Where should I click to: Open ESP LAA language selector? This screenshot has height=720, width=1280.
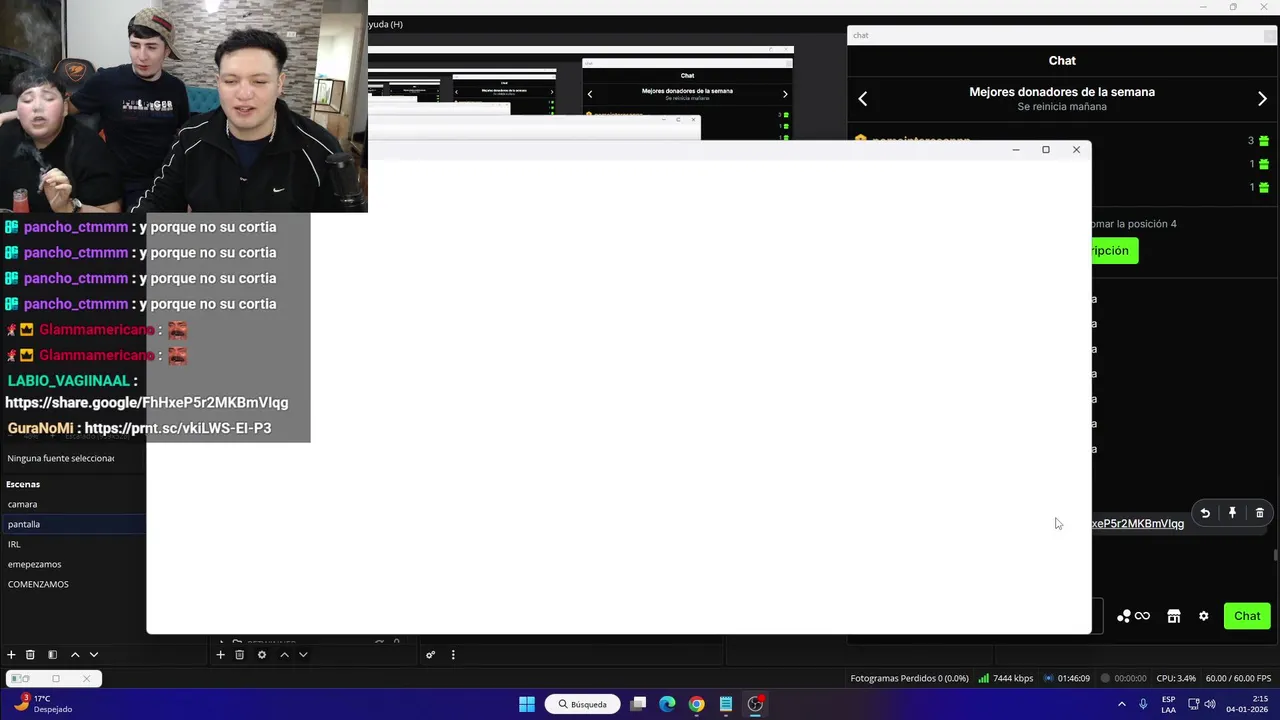pyautogui.click(x=1168, y=704)
